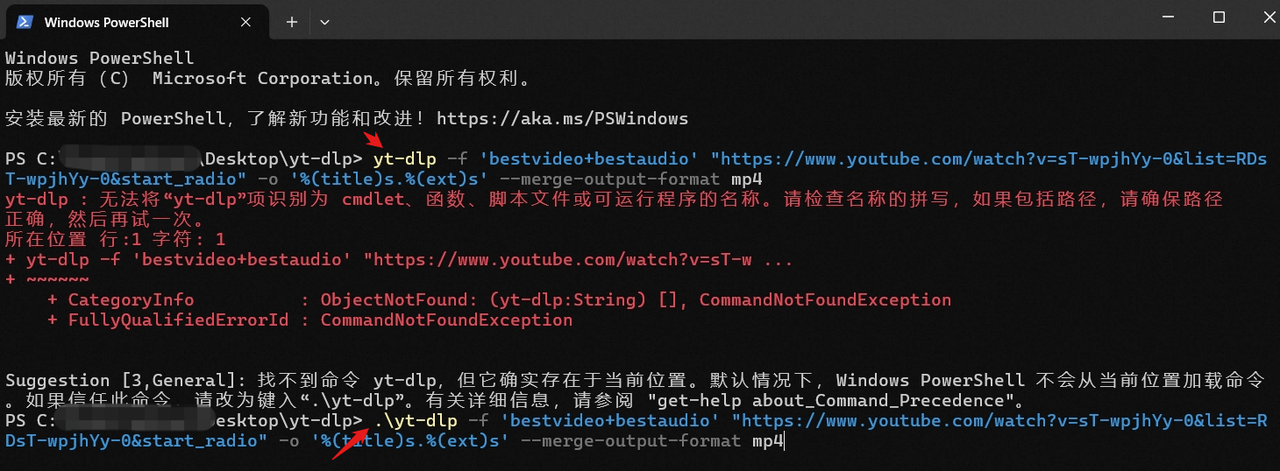Click the PowerShell icon in the tab
This screenshot has width=1280, height=471.
click(x=24, y=21)
